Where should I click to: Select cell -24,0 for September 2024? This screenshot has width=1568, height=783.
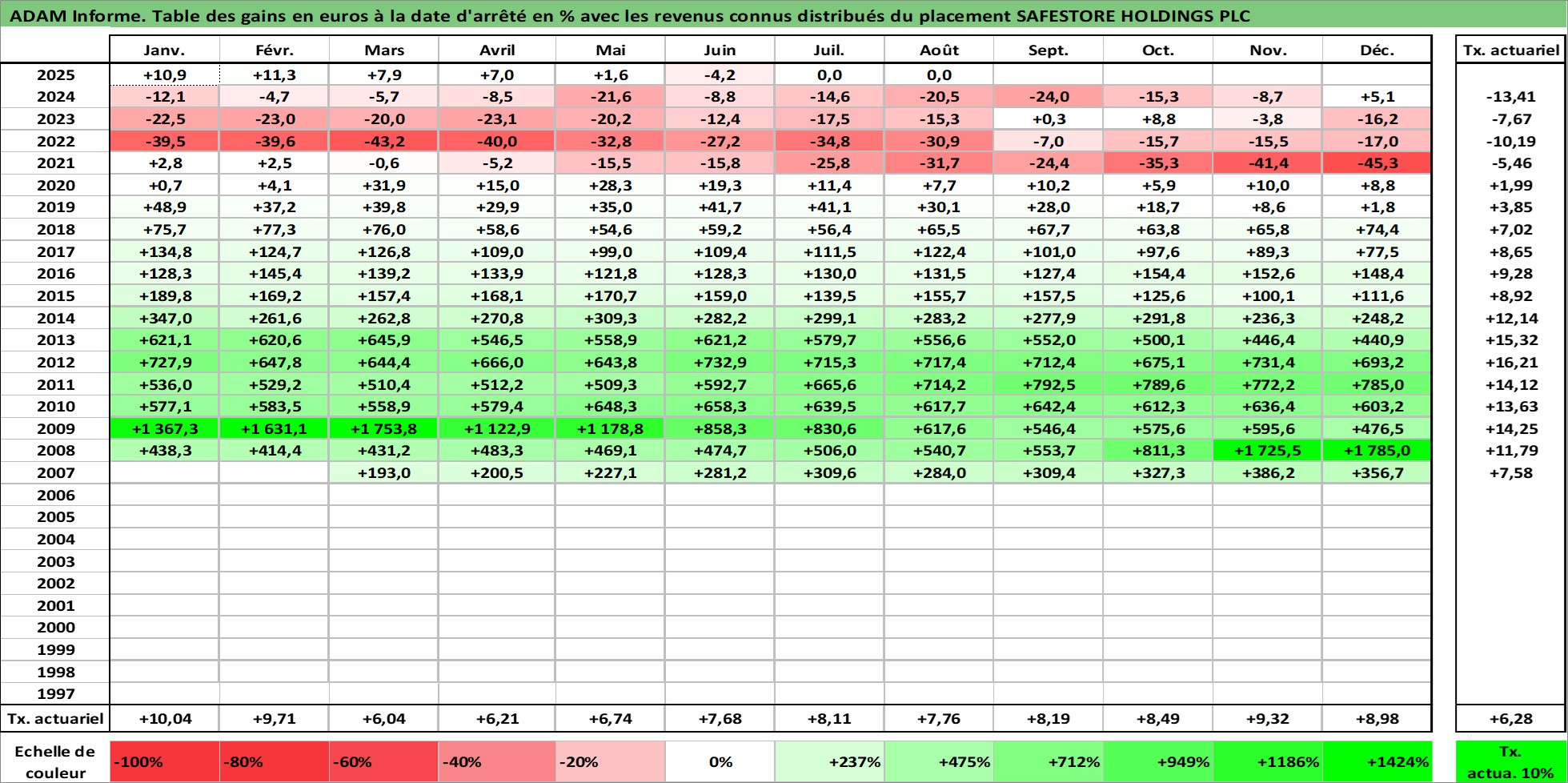pos(1049,96)
